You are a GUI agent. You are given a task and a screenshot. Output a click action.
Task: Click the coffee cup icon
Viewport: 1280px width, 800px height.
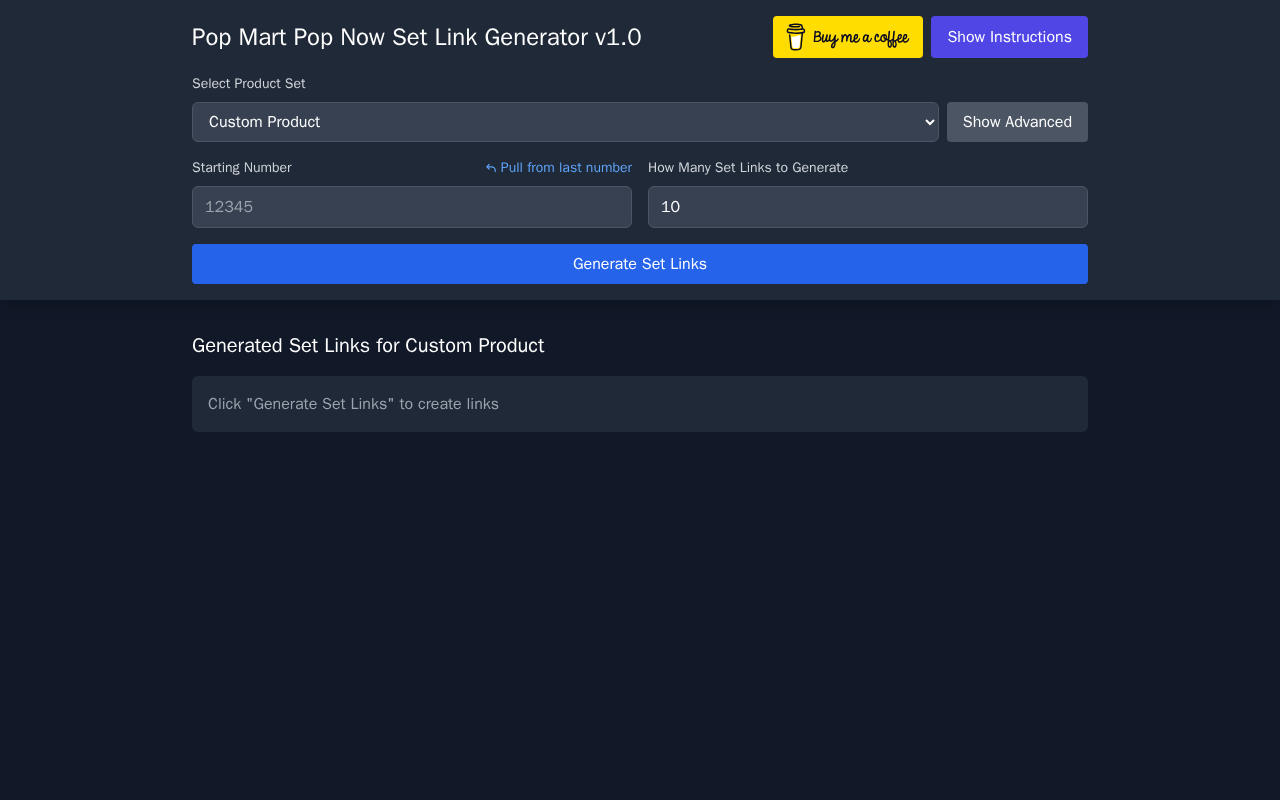coord(795,37)
